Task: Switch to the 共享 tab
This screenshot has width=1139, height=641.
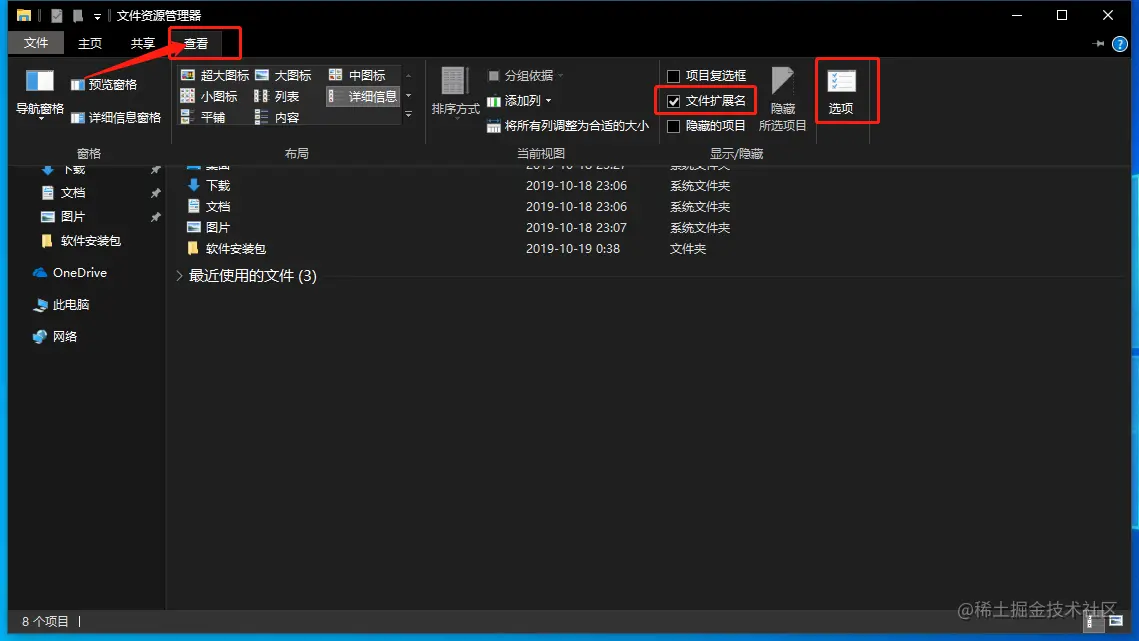Action: click(x=142, y=44)
